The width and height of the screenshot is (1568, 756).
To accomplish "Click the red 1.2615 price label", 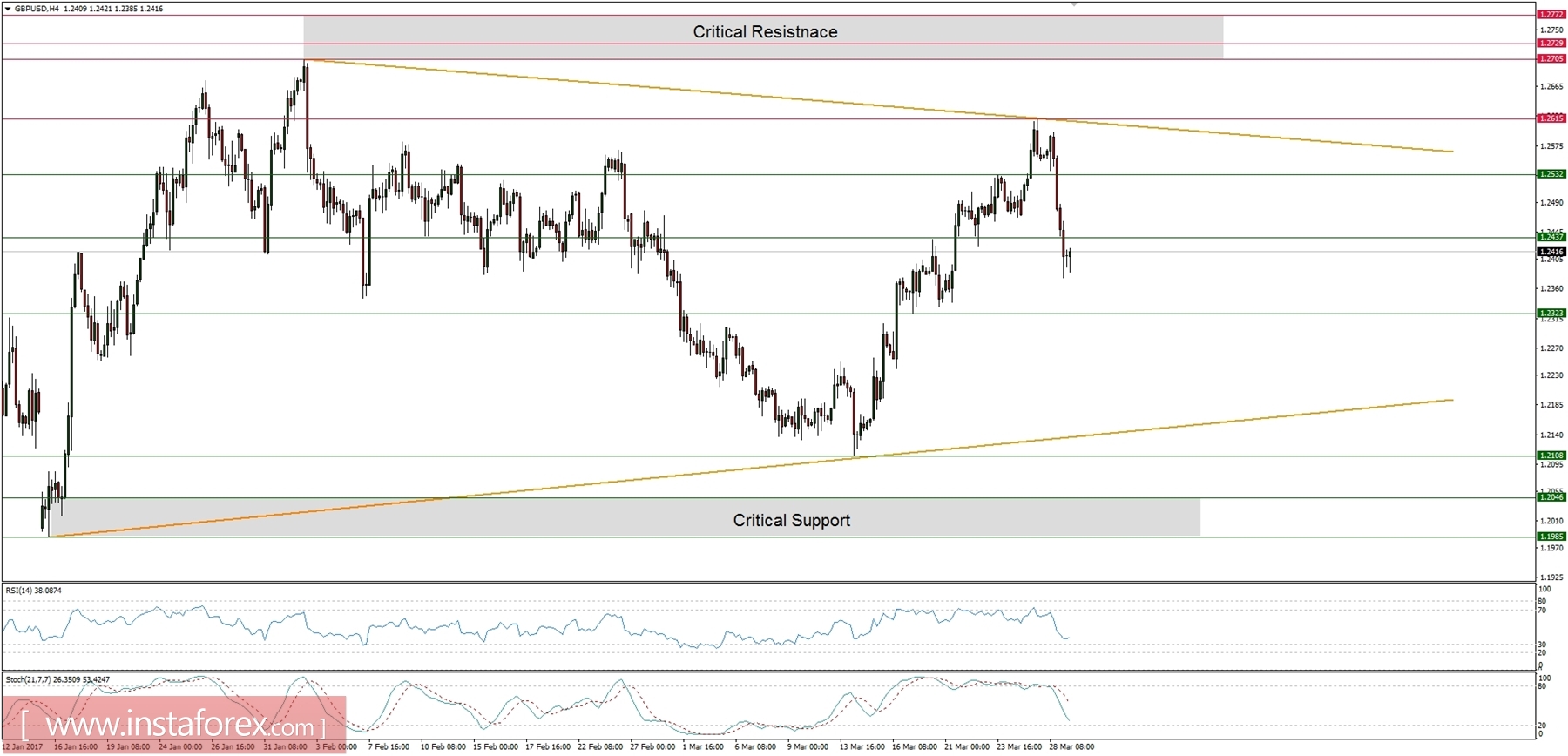I will click(x=1551, y=118).
